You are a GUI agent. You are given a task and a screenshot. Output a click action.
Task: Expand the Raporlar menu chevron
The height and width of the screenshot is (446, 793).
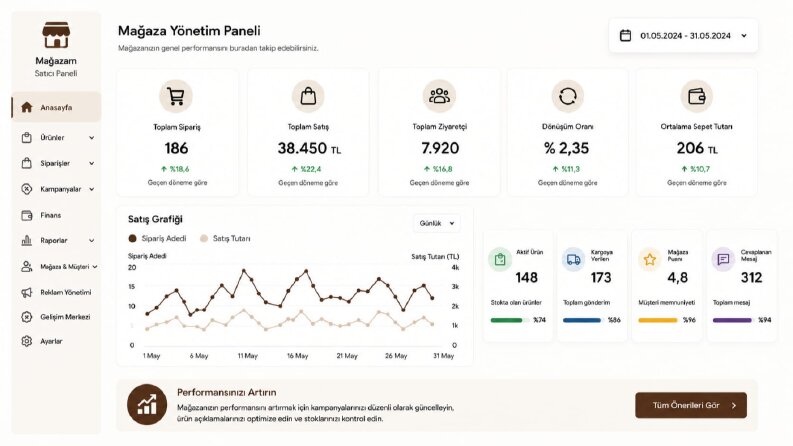click(x=92, y=241)
